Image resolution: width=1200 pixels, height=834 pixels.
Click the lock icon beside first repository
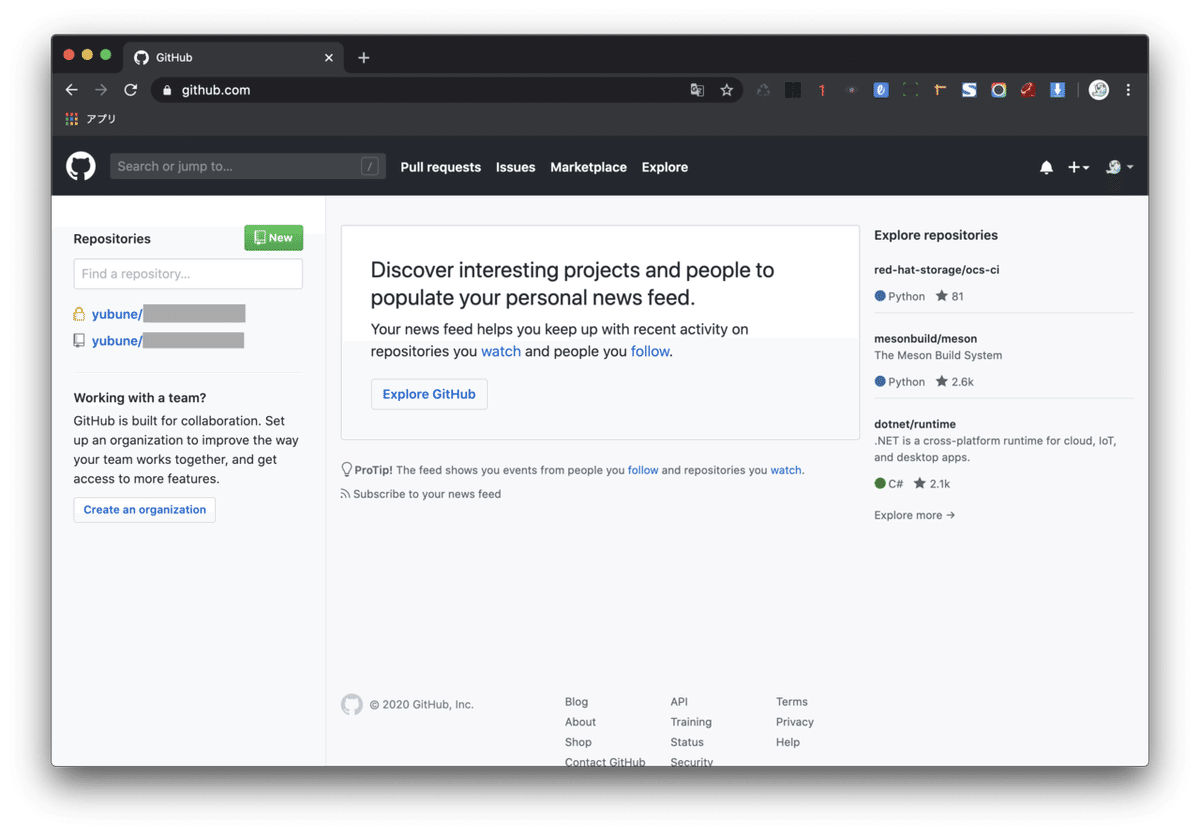79,314
